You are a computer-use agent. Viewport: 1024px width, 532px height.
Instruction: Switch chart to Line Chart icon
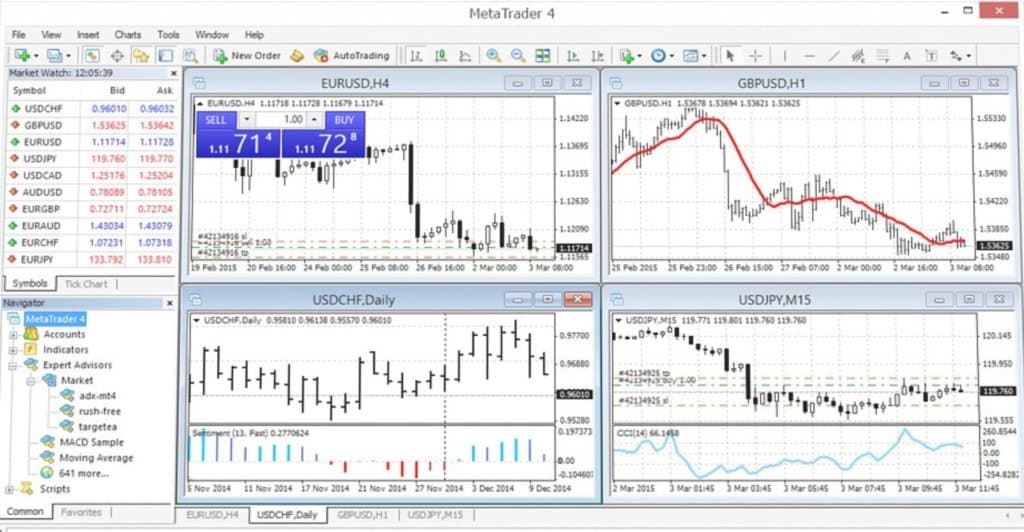(465, 55)
